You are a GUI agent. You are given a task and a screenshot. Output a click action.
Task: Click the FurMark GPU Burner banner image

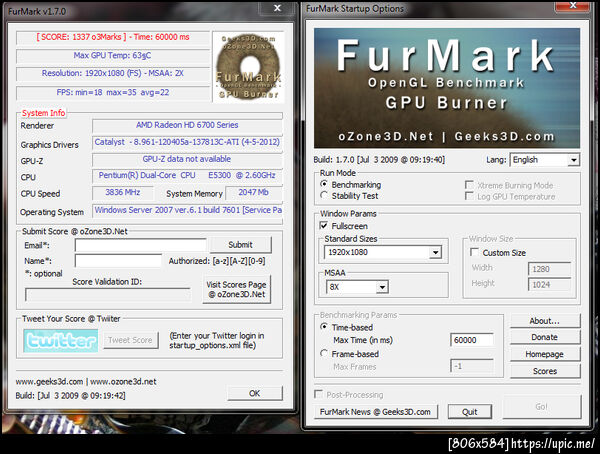point(447,88)
